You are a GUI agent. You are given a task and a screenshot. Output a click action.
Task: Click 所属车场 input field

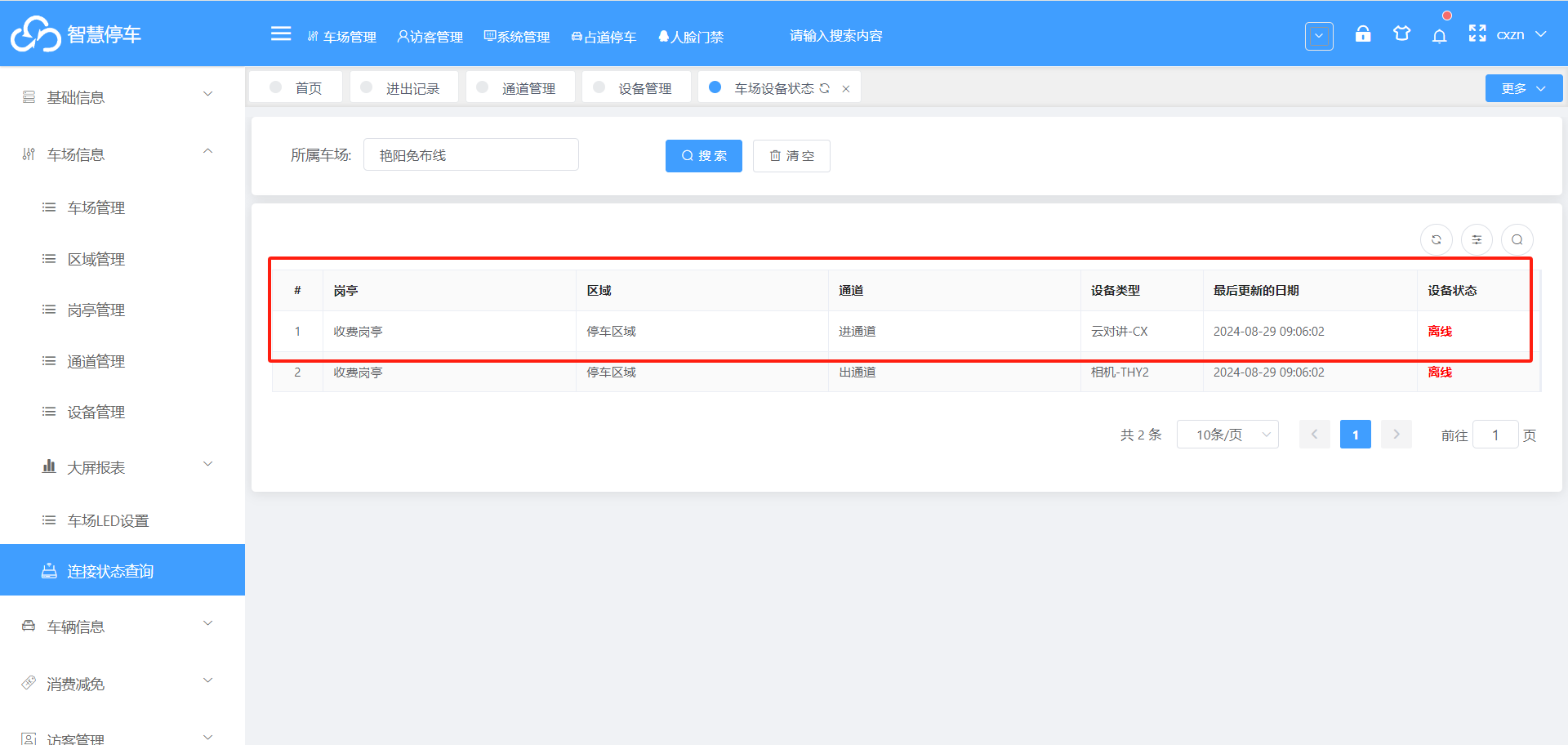pyautogui.click(x=471, y=154)
